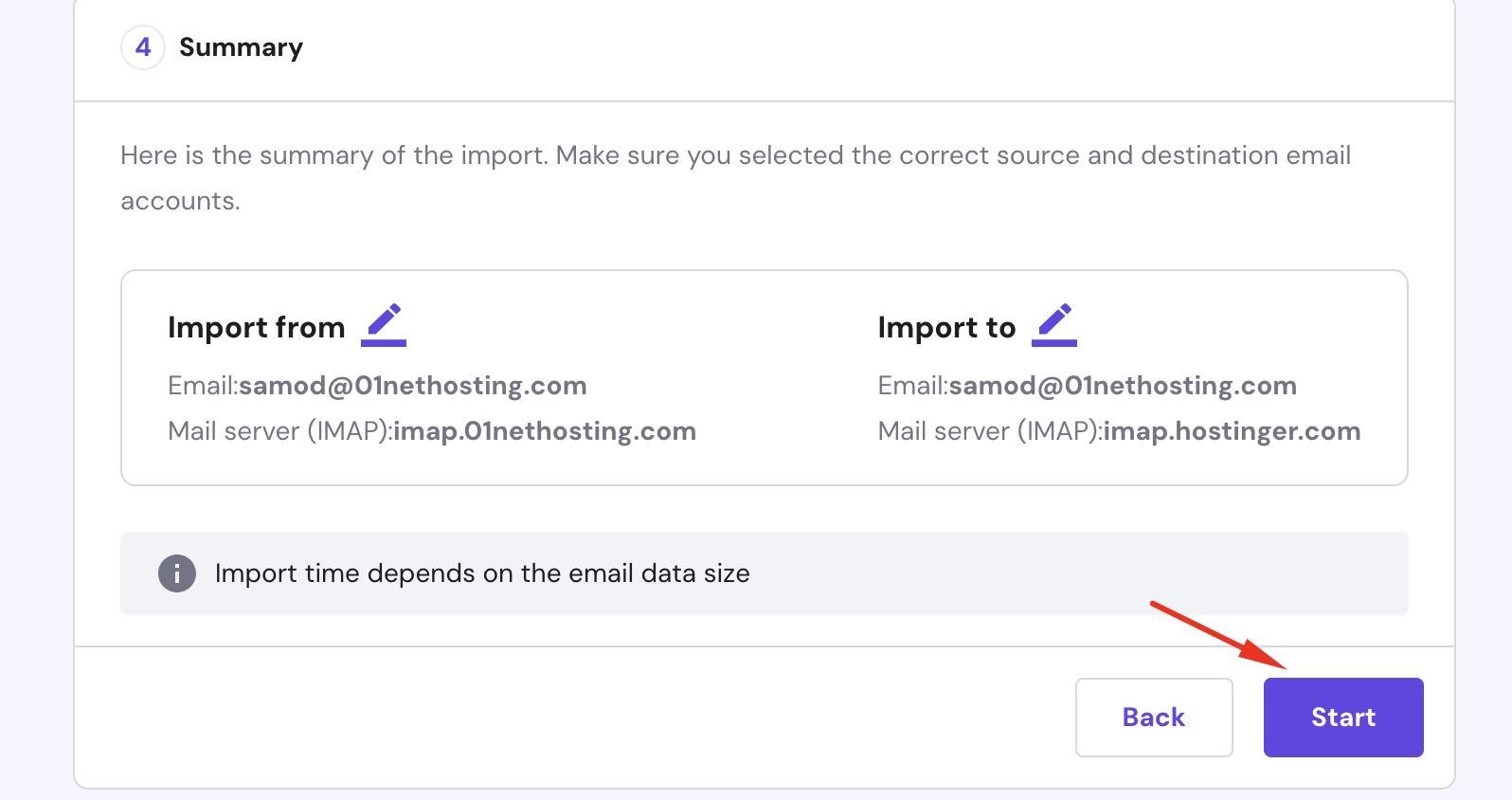Click the Import from heading

click(x=256, y=327)
